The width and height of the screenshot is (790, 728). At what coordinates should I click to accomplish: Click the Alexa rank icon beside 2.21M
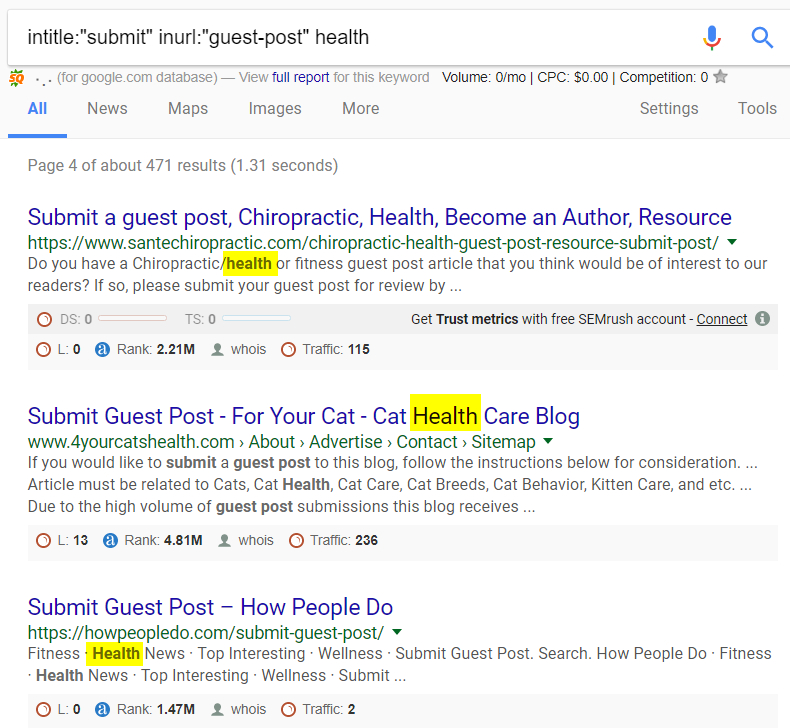click(102, 350)
